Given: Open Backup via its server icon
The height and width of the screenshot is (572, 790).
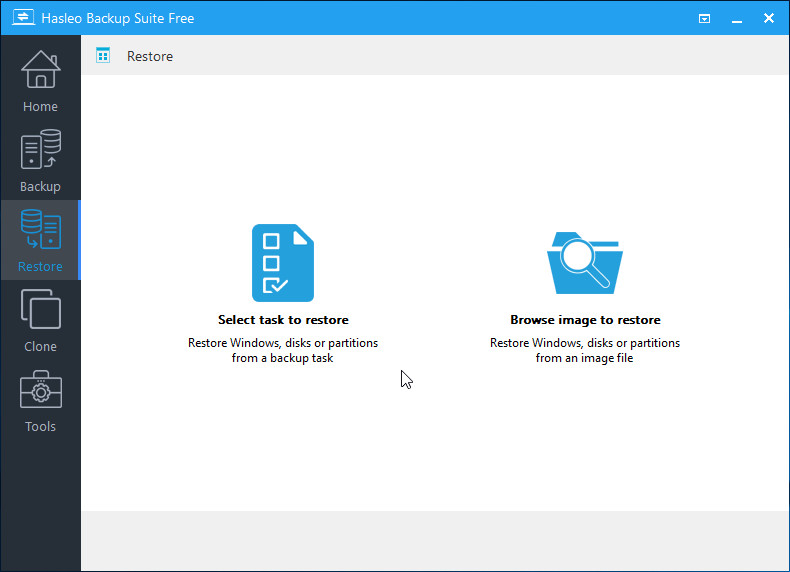Looking at the screenshot, I should click(x=40, y=150).
